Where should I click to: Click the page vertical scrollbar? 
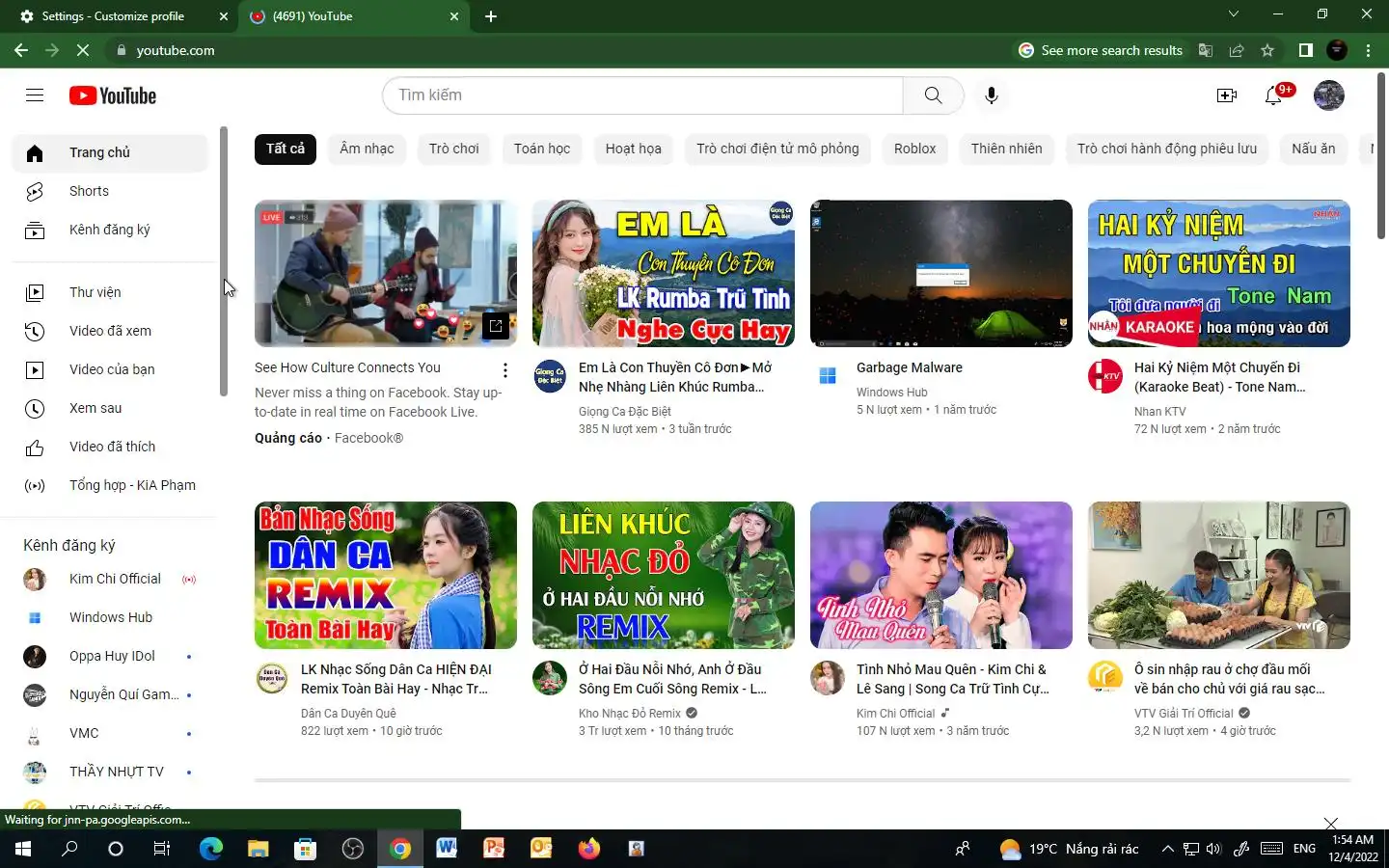click(x=1381, y=154)
